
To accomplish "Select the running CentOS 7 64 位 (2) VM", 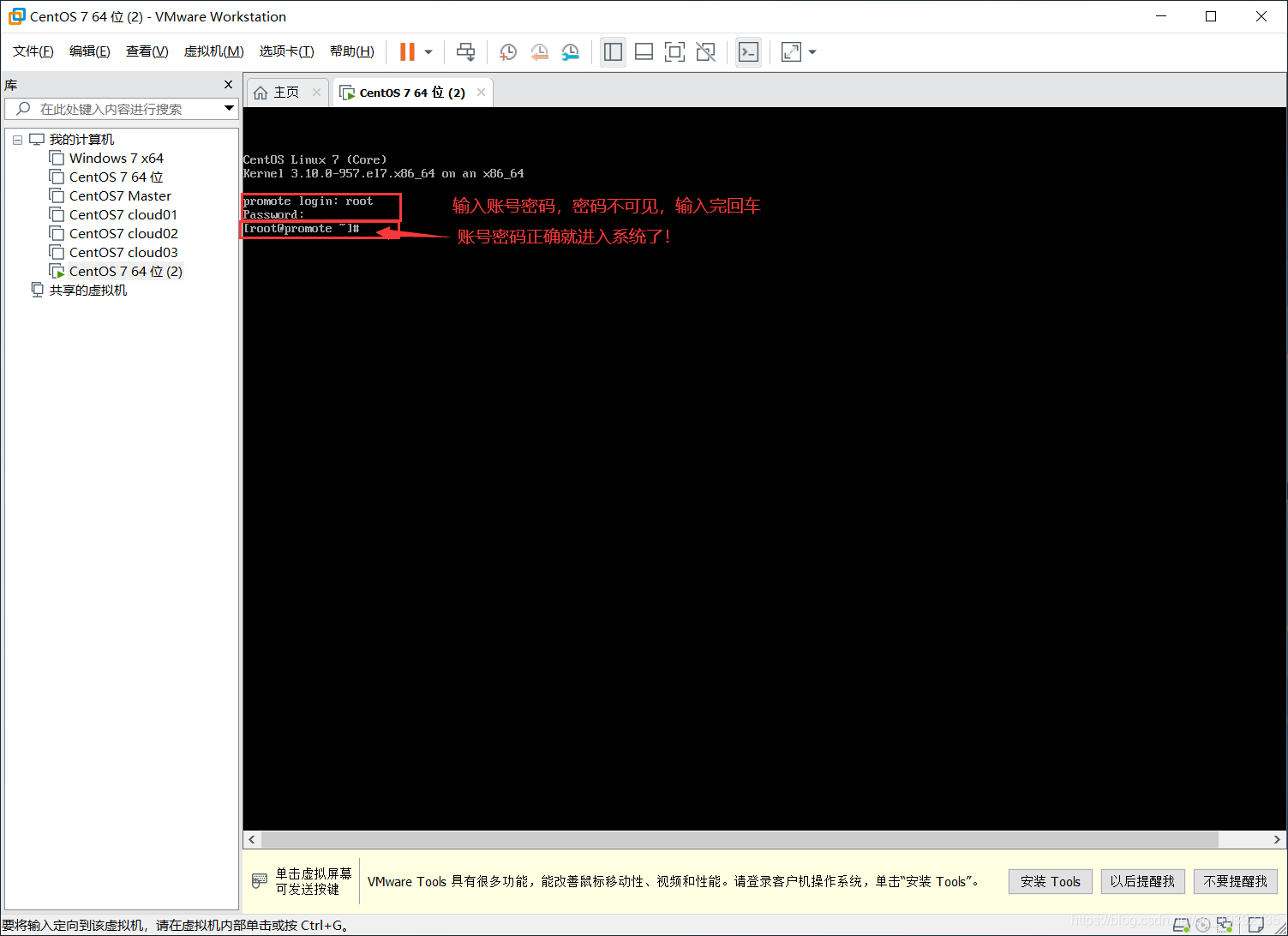I will [126, 271].
